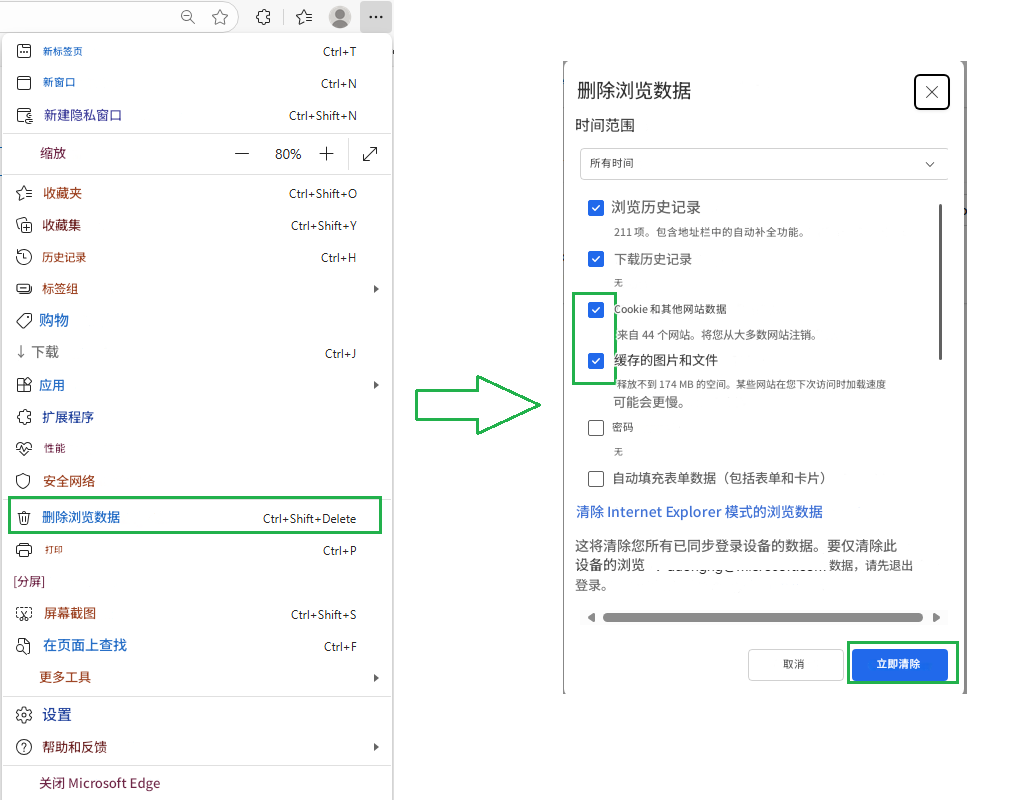1030x800 pixels.
Task: Click the 新标签页 new tab icon
Action: tap(24, 51)
